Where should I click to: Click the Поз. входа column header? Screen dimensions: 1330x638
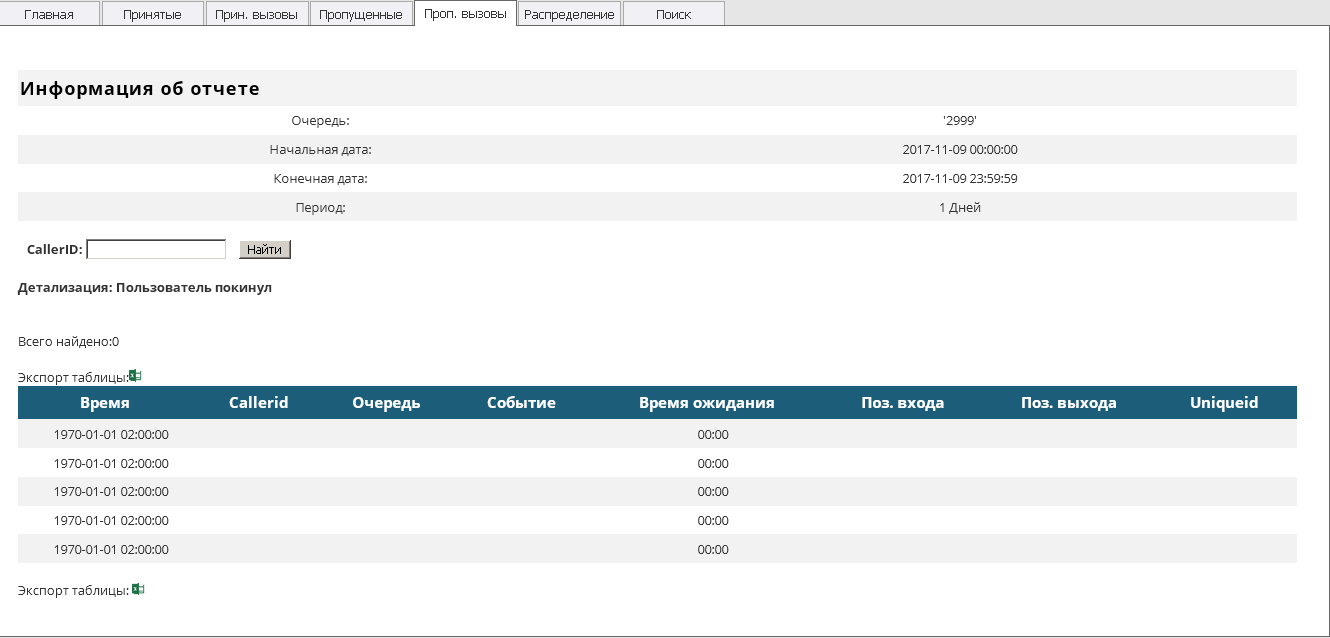902,403
